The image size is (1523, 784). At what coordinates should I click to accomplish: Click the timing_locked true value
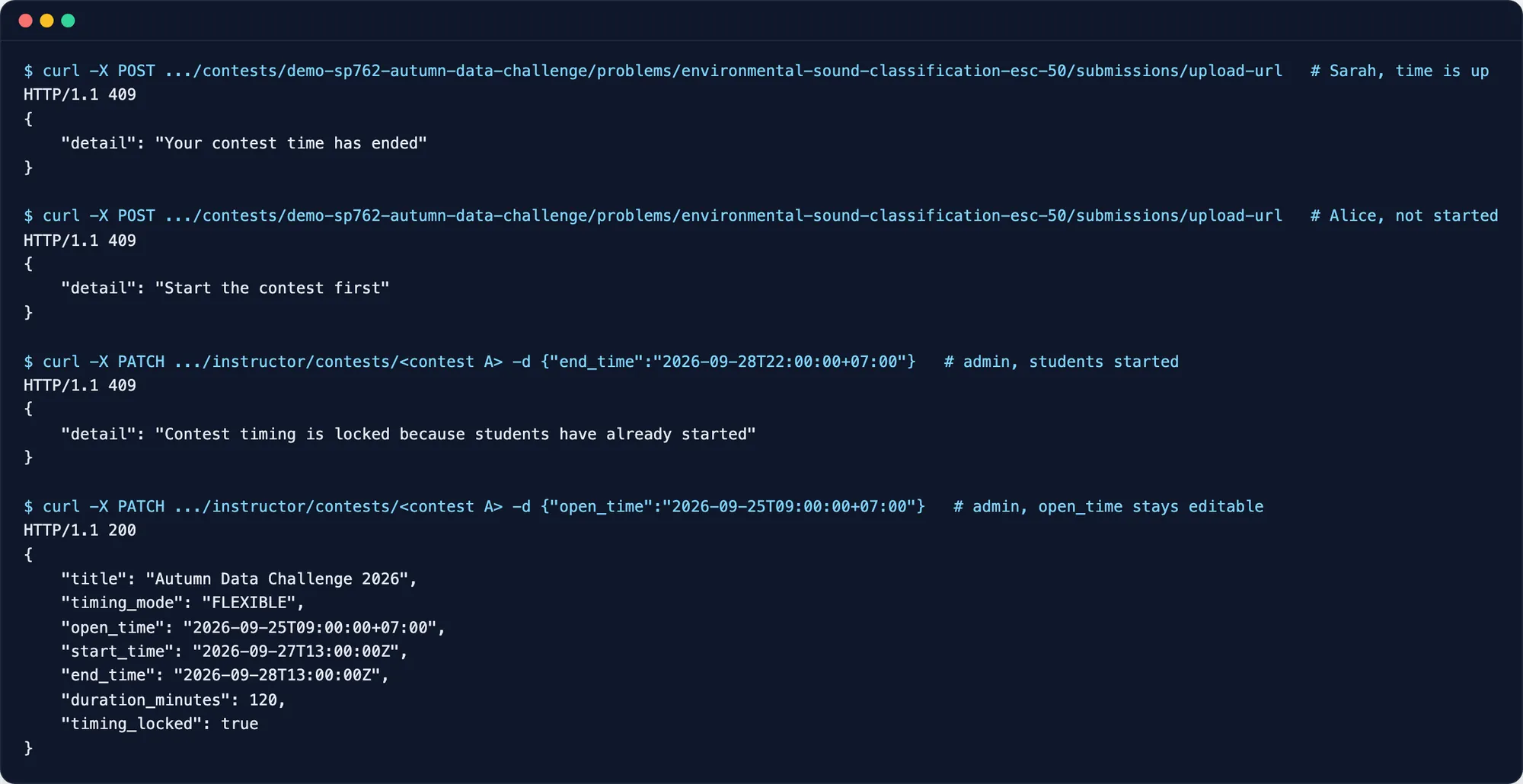[239, 724]
